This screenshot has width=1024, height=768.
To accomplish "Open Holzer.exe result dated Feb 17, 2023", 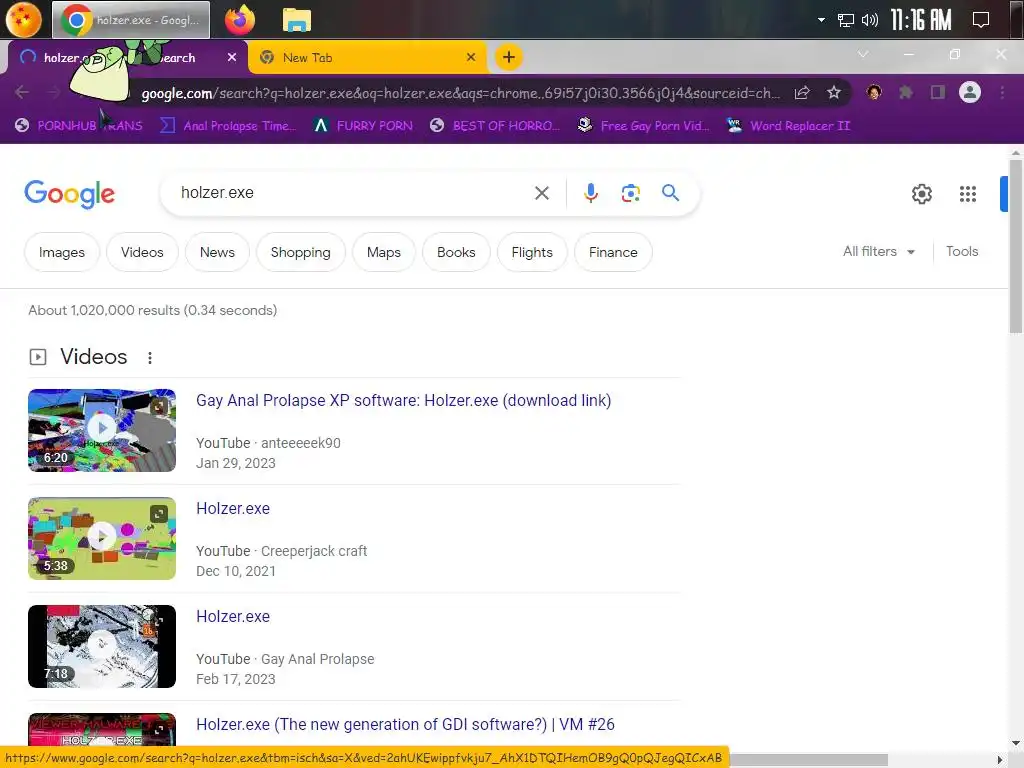I will (233, 616).
